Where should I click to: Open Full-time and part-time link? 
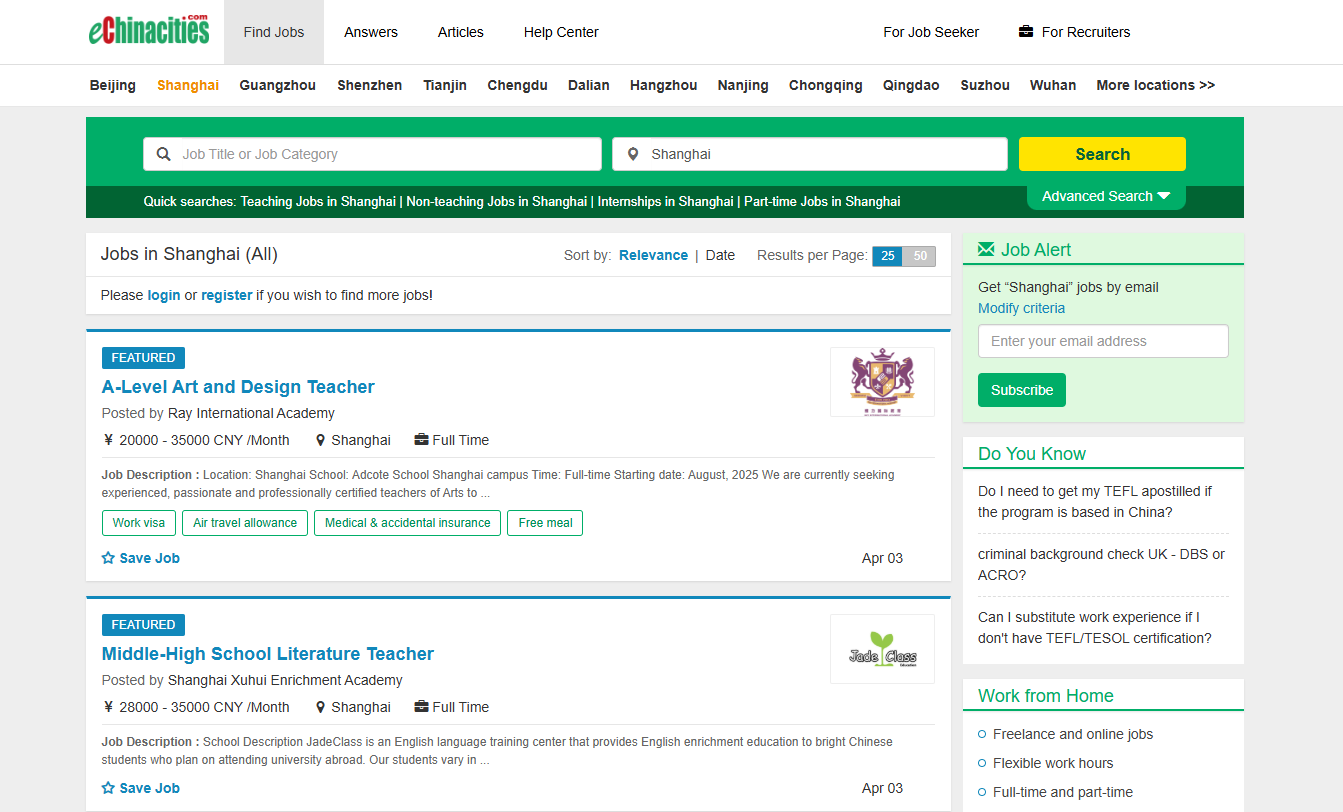tap(1063, 792)
